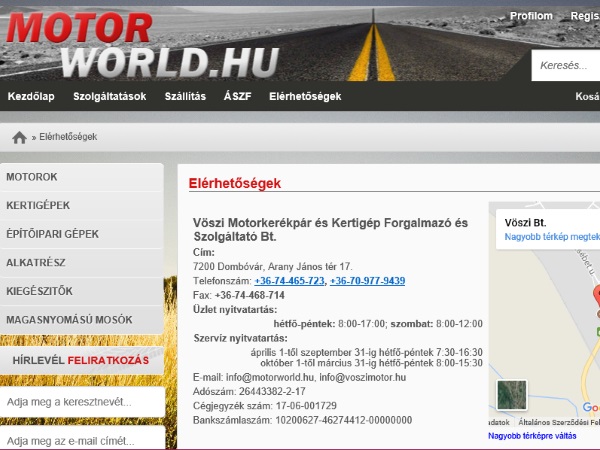This screenshot has width=600, height=450.
Task: Click Üzlet nyitvatartás label
Action: [235, 310]
